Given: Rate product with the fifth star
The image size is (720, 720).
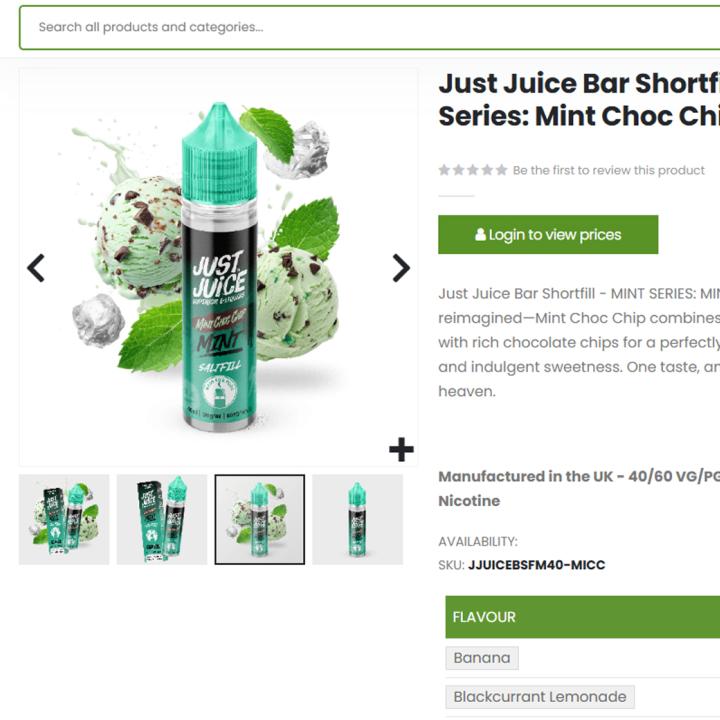Looking at the screenshot, I should click(x=501, y=170).
